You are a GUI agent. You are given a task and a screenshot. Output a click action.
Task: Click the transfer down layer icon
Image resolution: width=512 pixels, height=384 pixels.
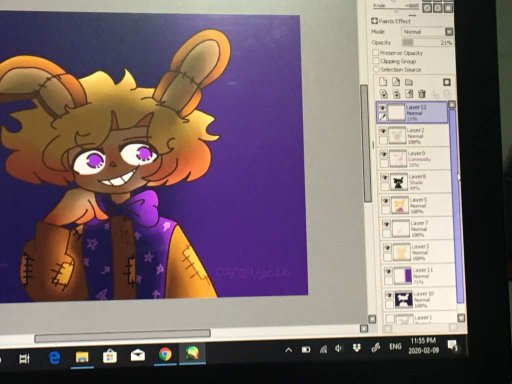(x=384, y=94)
